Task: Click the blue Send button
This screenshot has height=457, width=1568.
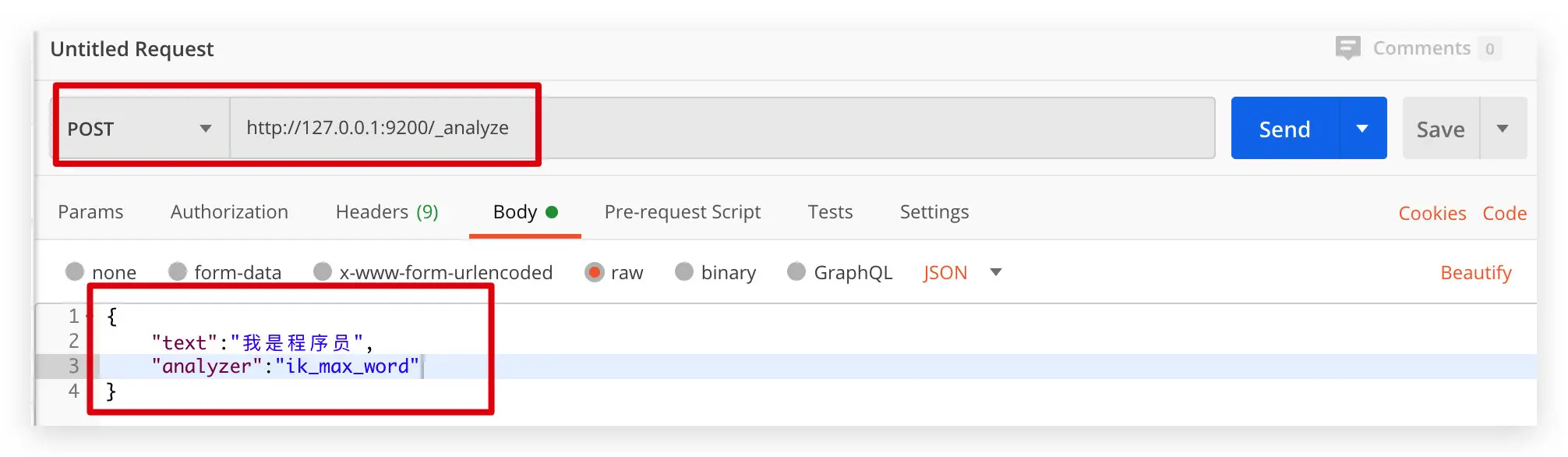Action: (x=1284, y=129)
